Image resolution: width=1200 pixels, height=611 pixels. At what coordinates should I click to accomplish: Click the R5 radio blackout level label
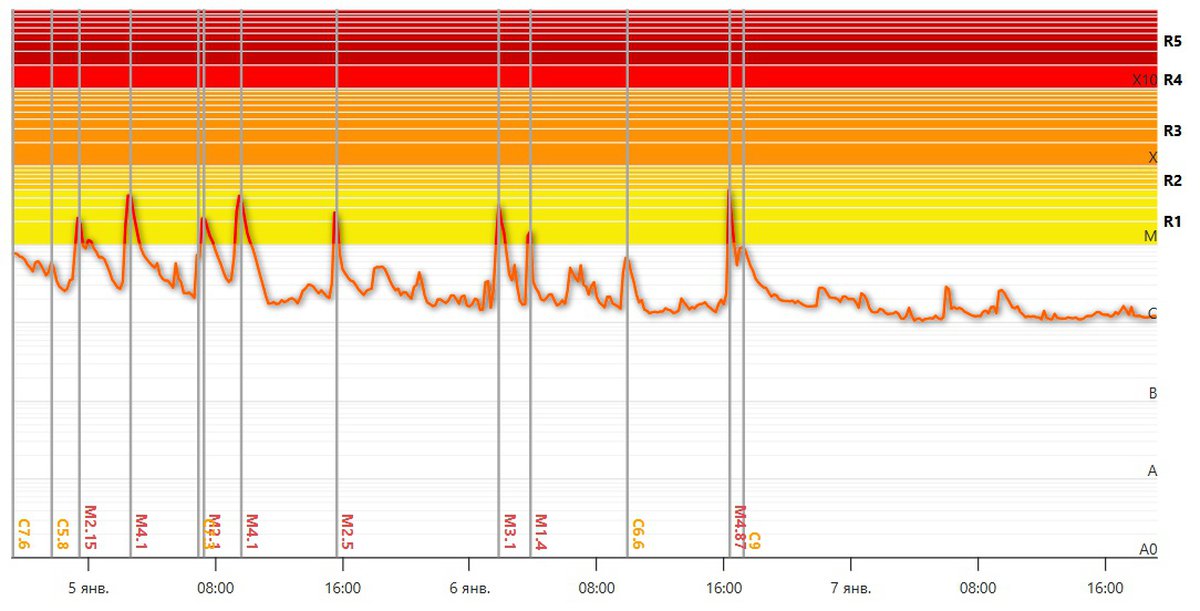[x=1172, y=42]
